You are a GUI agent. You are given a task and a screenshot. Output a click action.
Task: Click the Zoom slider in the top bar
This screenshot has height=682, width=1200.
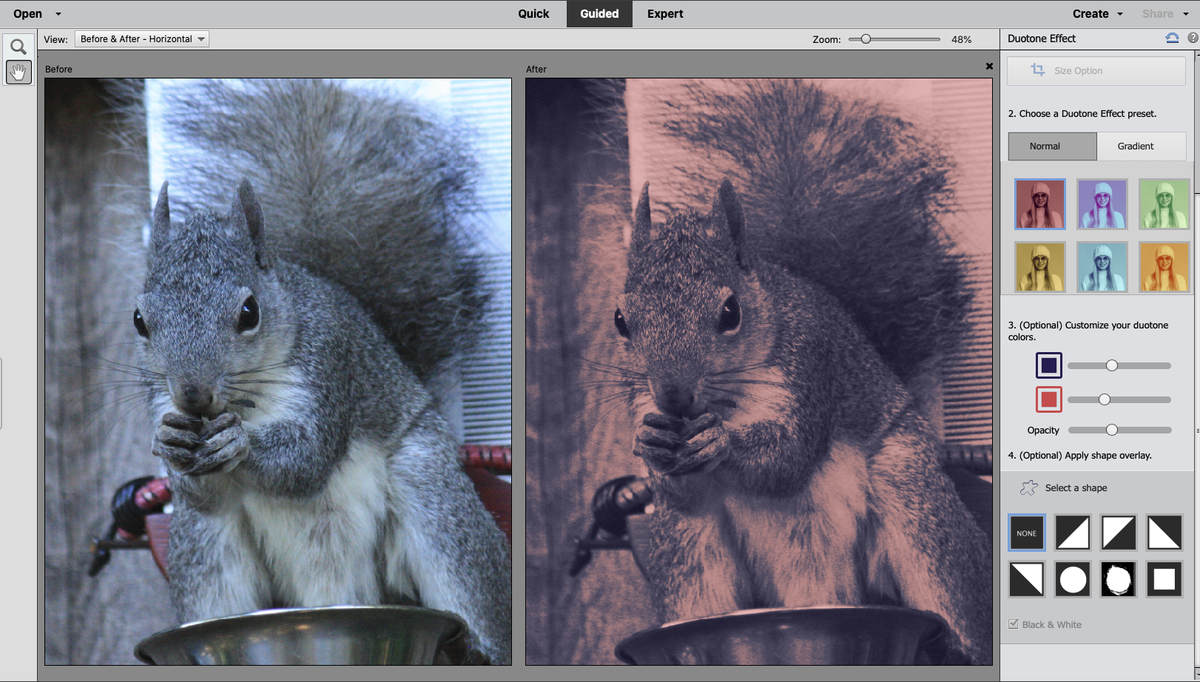(894, 39)
